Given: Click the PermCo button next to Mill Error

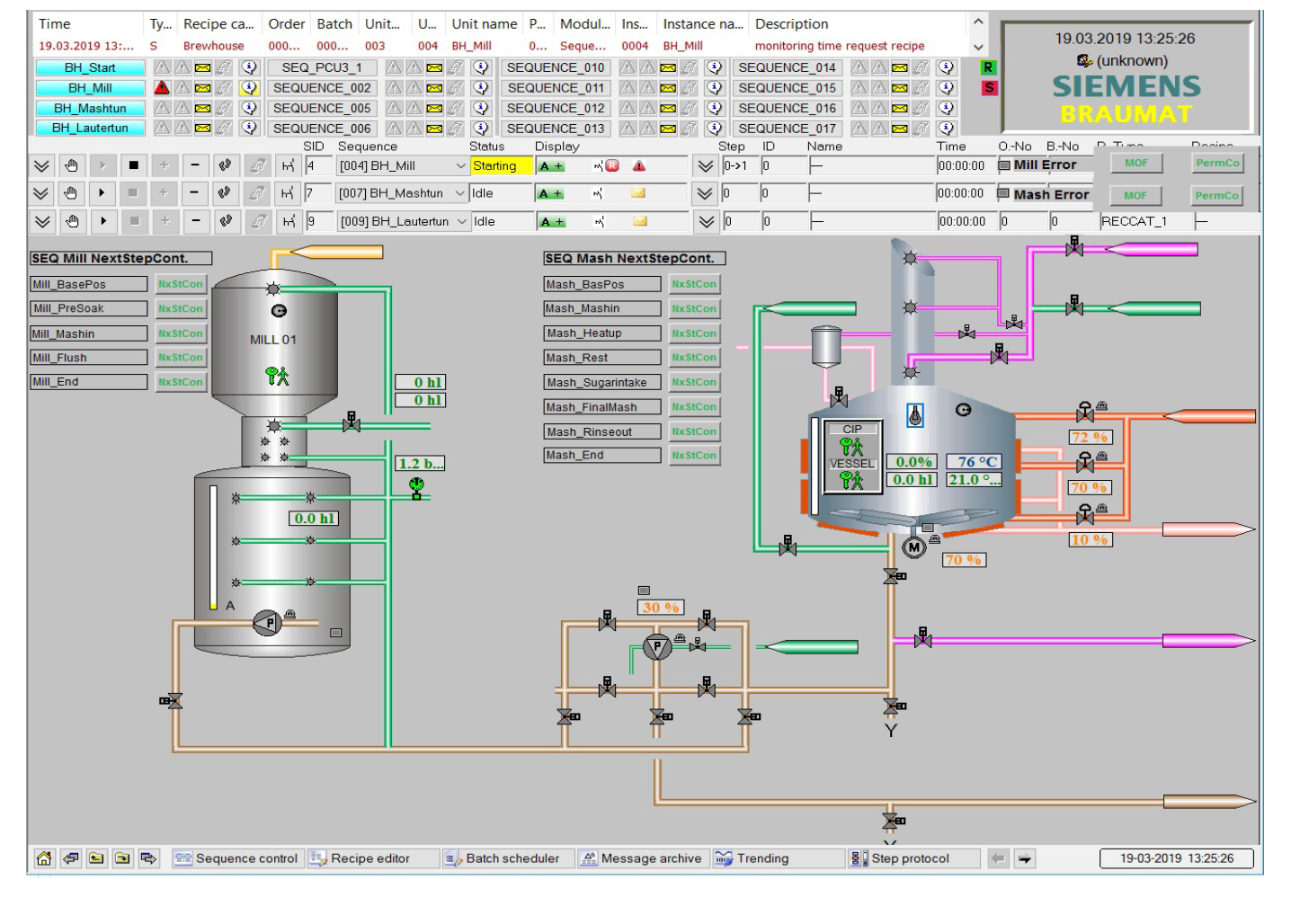Looking at the screenshot, I should (x=1217, y=164).
